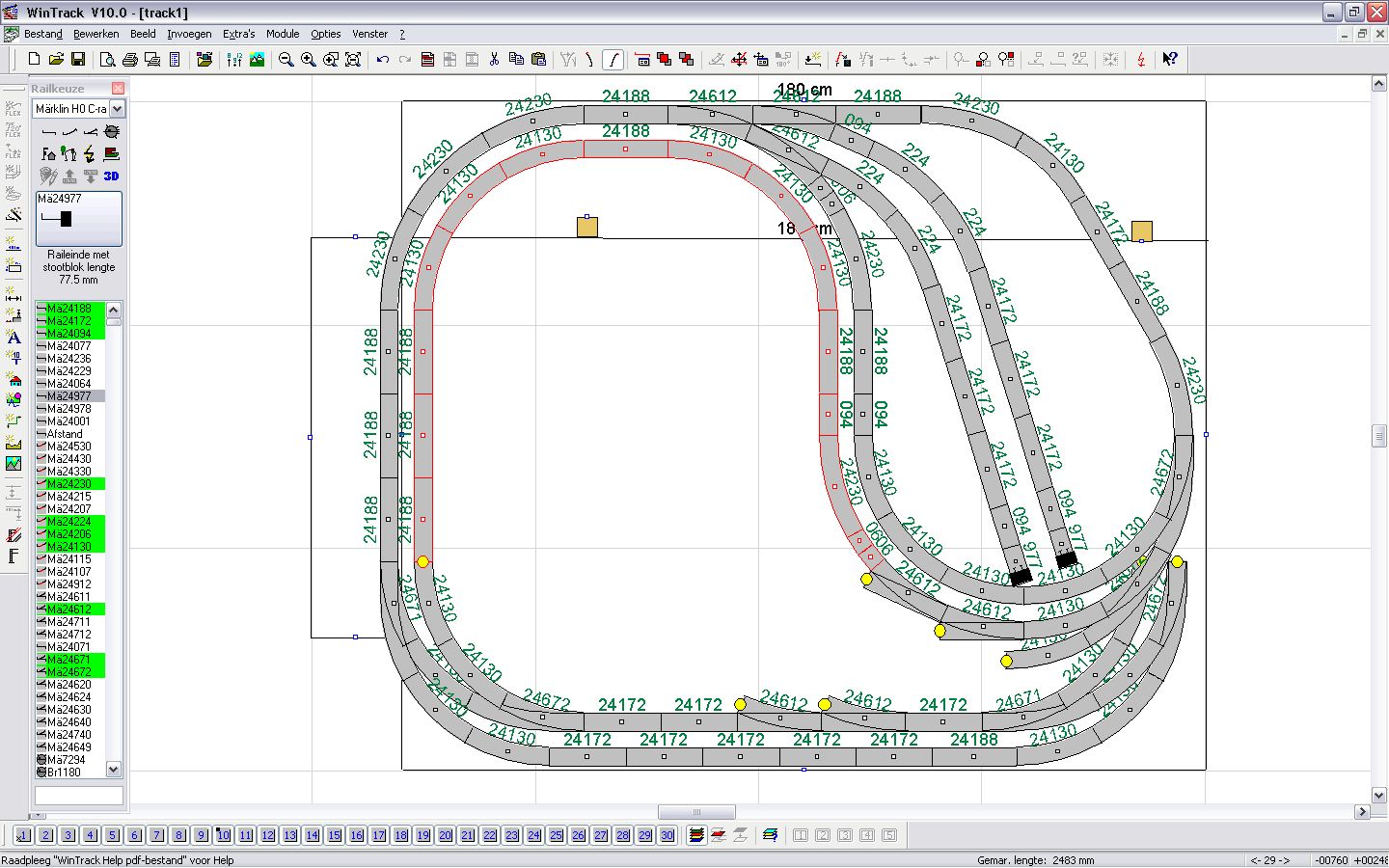Click the Mä24977 track preview button
Screen dimensions: 1389x868
point(79,218)
